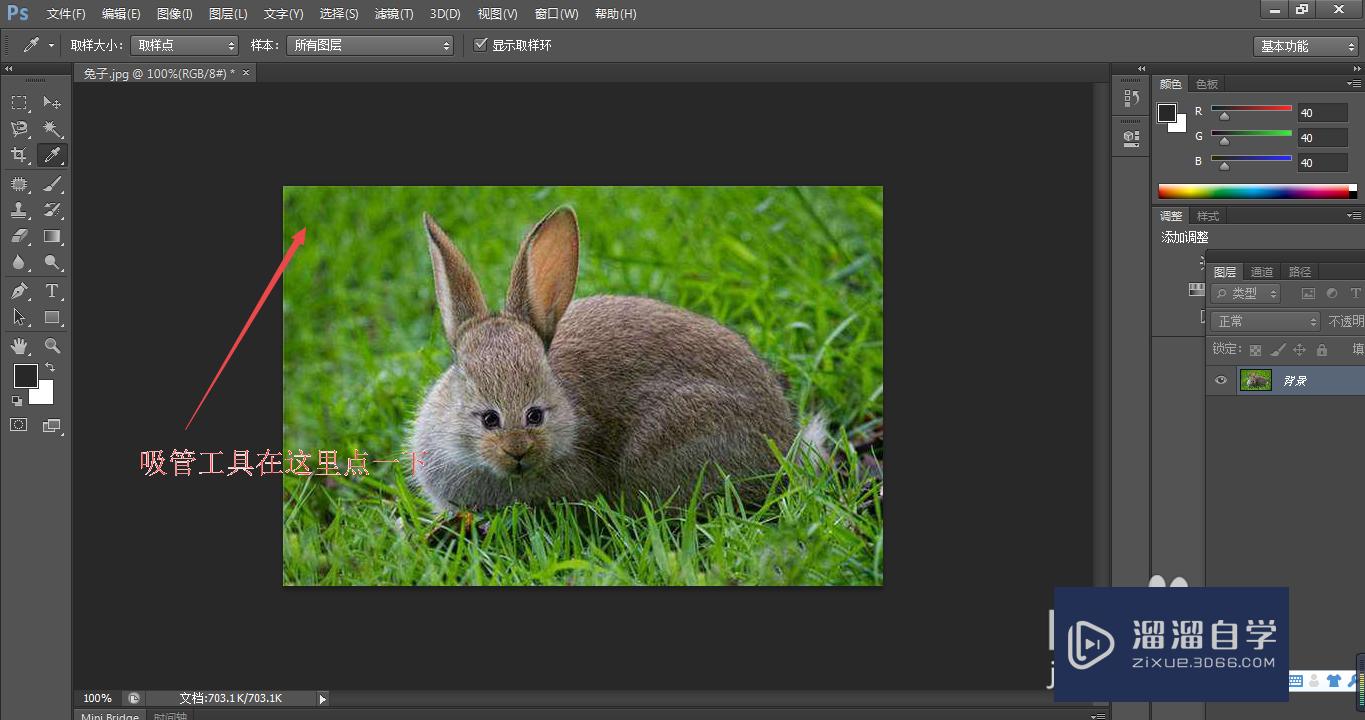
Task: Open the status bar info arrow menu
Action: 322,699
